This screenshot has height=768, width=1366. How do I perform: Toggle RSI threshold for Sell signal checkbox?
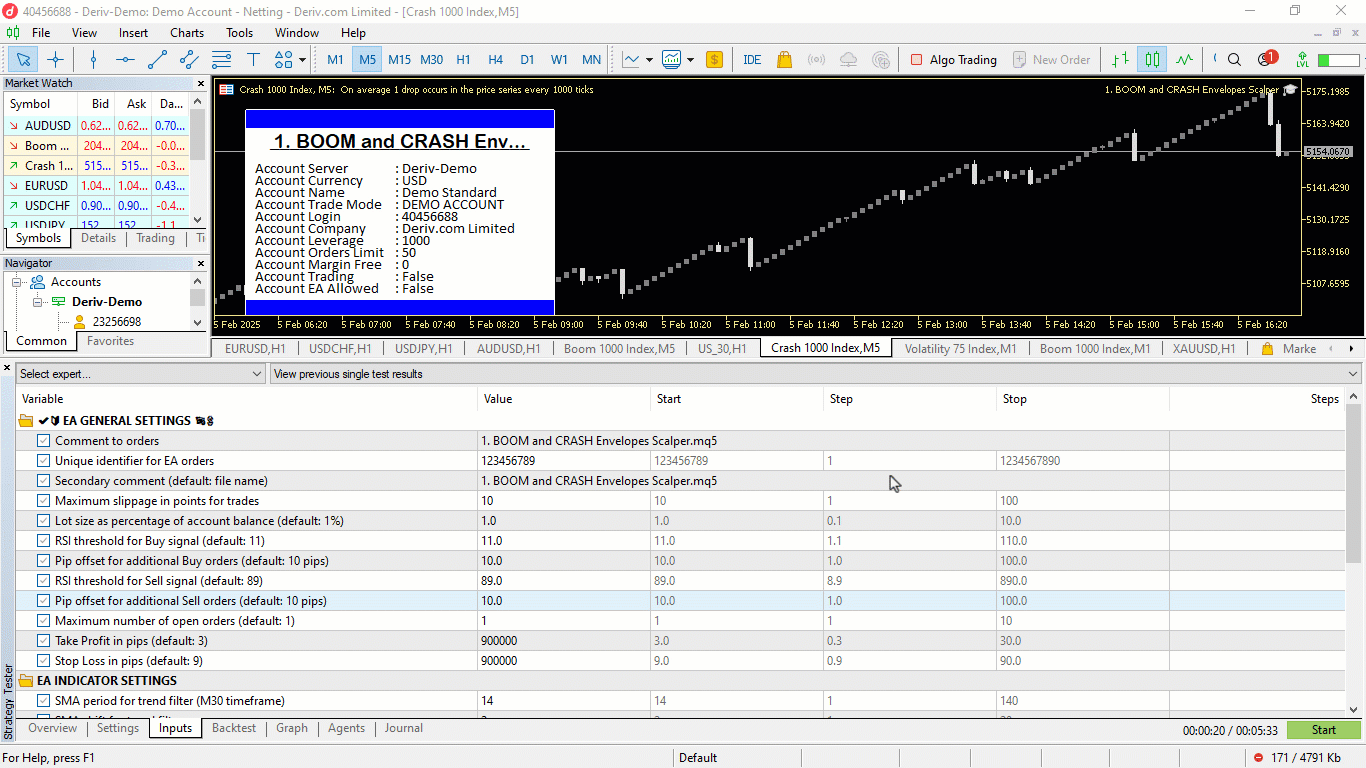click(x=43, y=581)
